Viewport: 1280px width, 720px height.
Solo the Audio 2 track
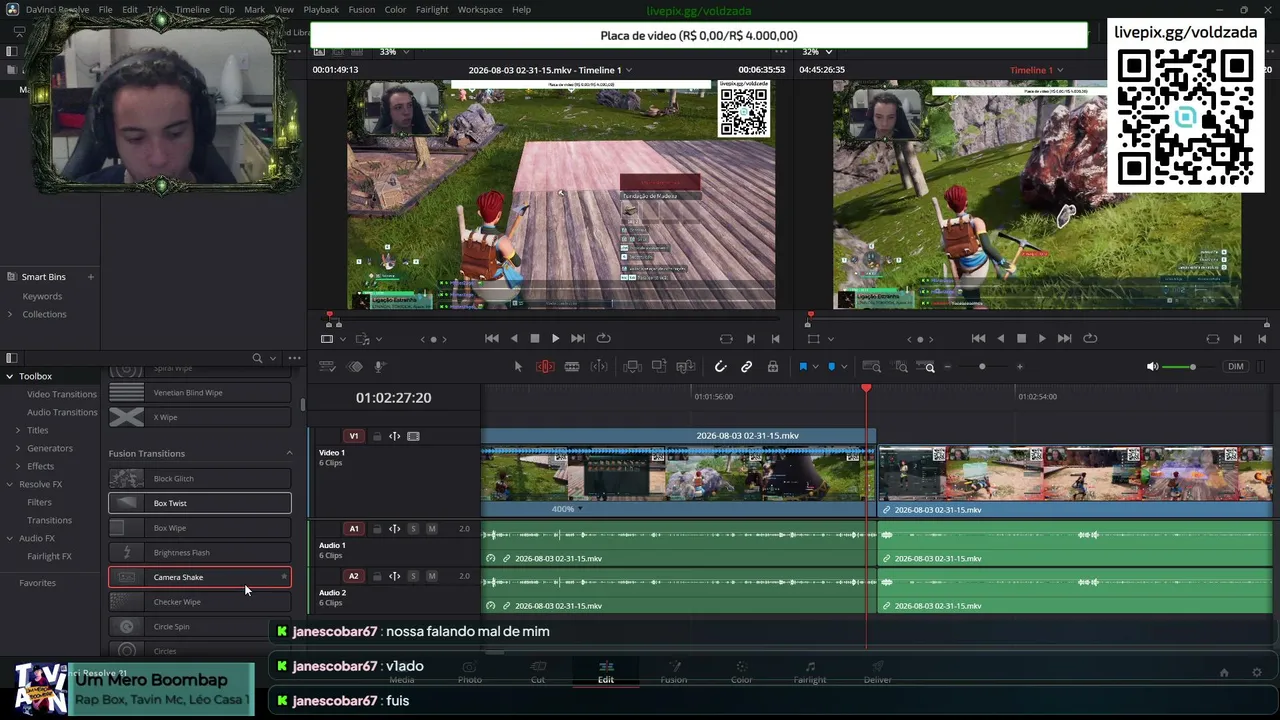coord(413,577)
